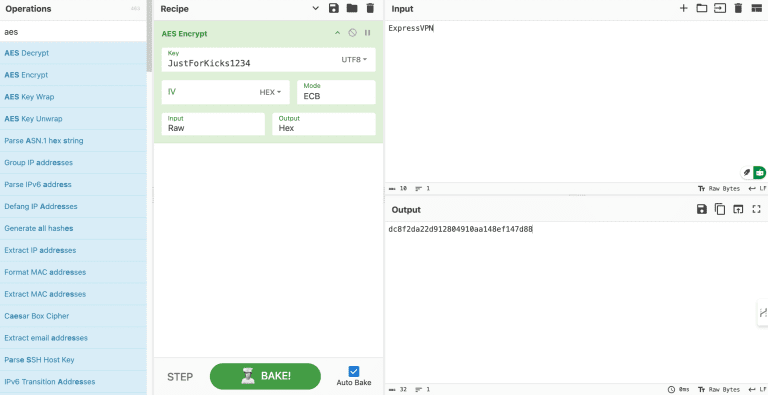Choose Format MAC addresses operation
Screen dimensions: 768x395
point(73,272)
